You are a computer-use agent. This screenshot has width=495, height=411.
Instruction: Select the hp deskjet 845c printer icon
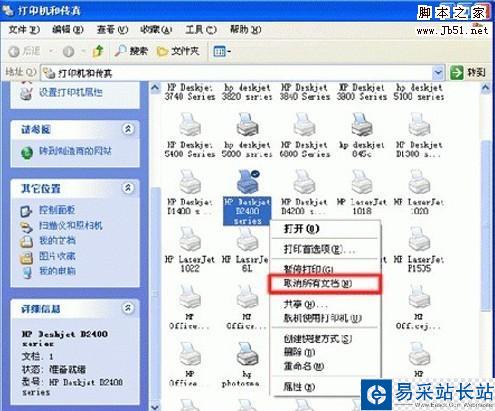point(362,125)
